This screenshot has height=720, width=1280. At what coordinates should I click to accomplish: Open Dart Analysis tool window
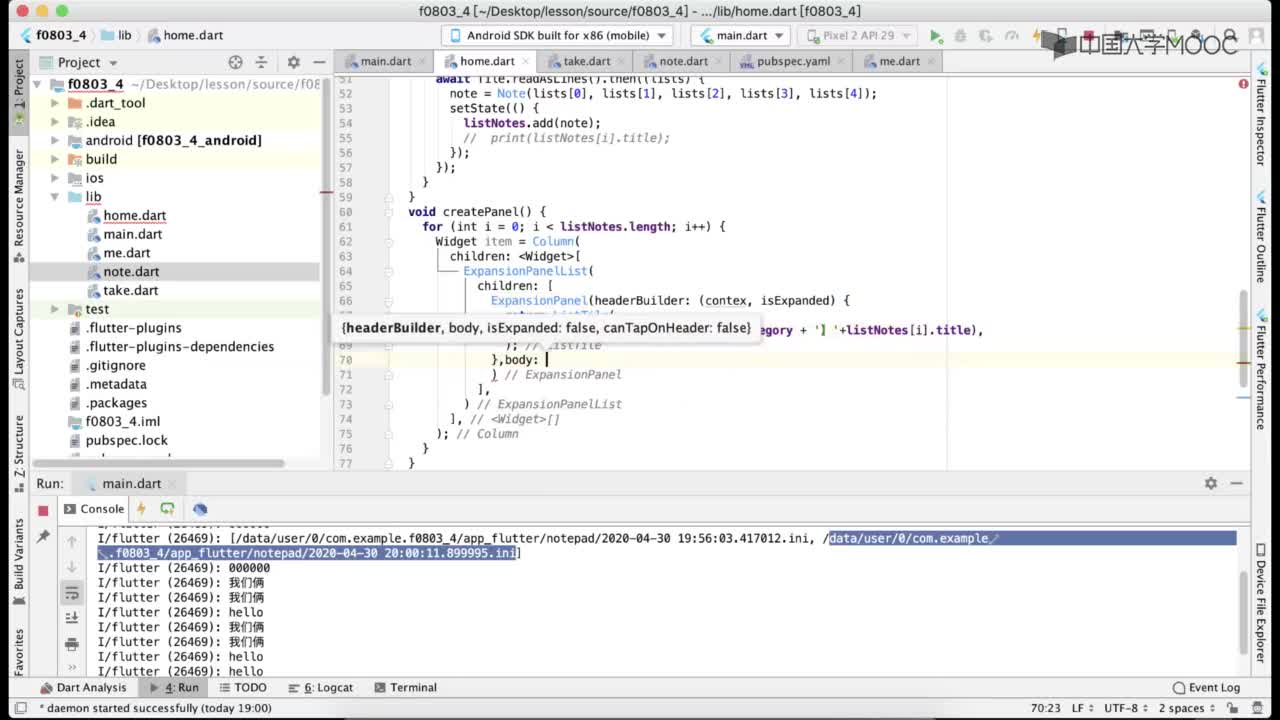pos(84,688)
